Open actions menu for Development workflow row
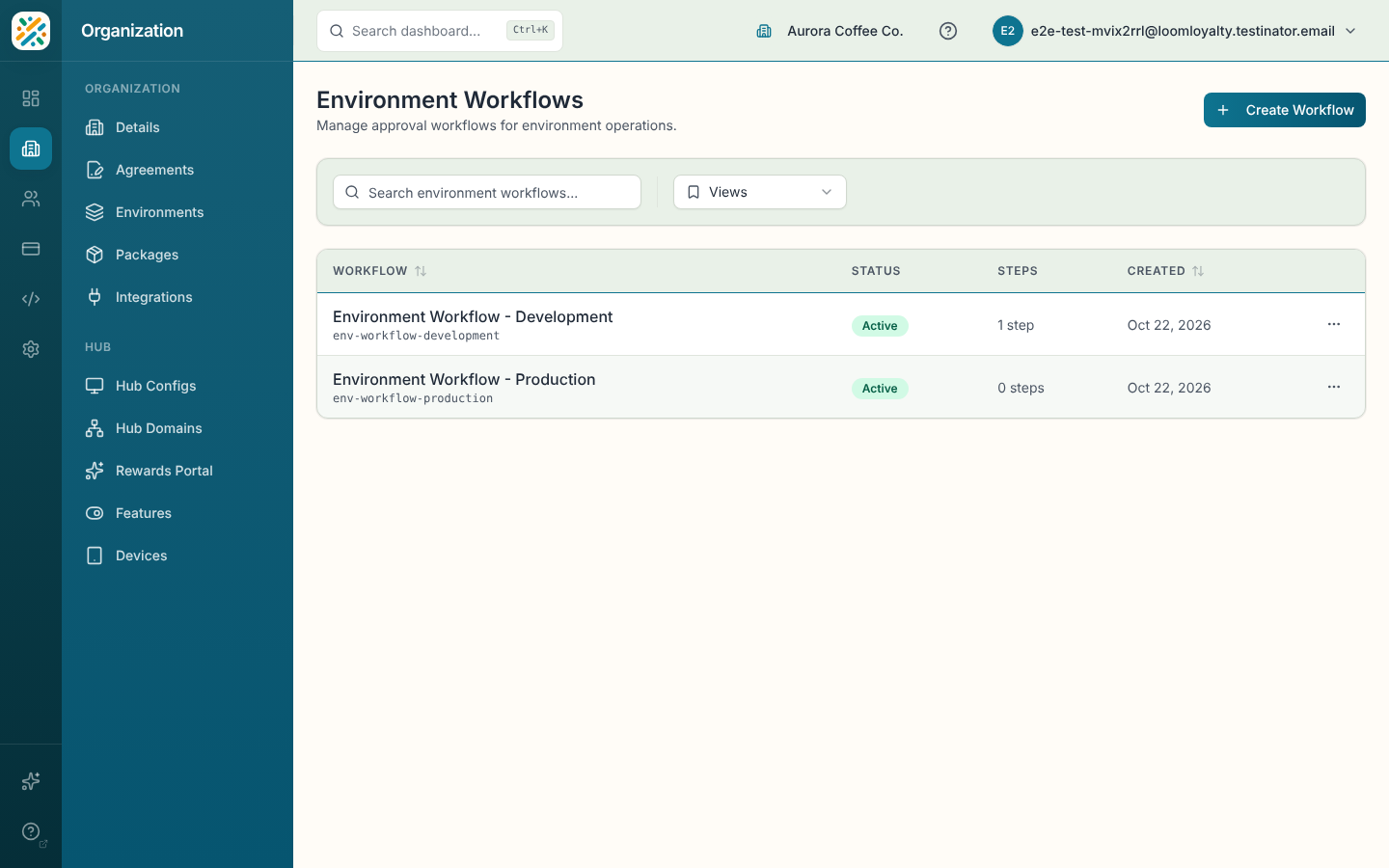1389x868 pixels. (x=1334, y=324)
